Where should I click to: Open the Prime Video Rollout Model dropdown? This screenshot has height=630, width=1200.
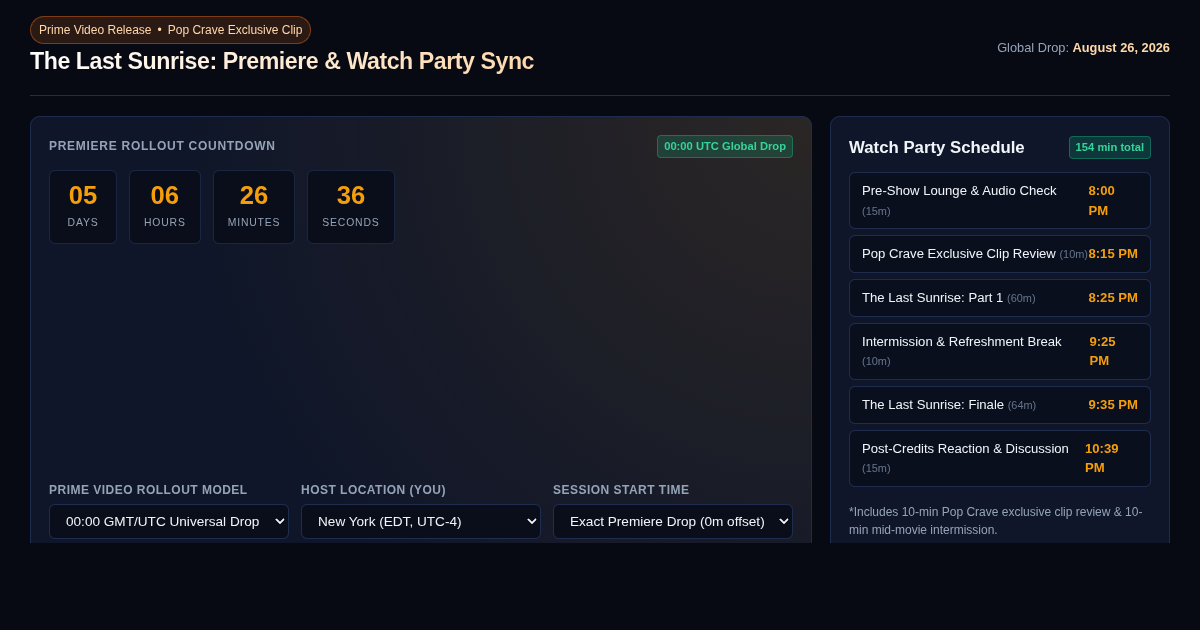(x=169, y=521)
